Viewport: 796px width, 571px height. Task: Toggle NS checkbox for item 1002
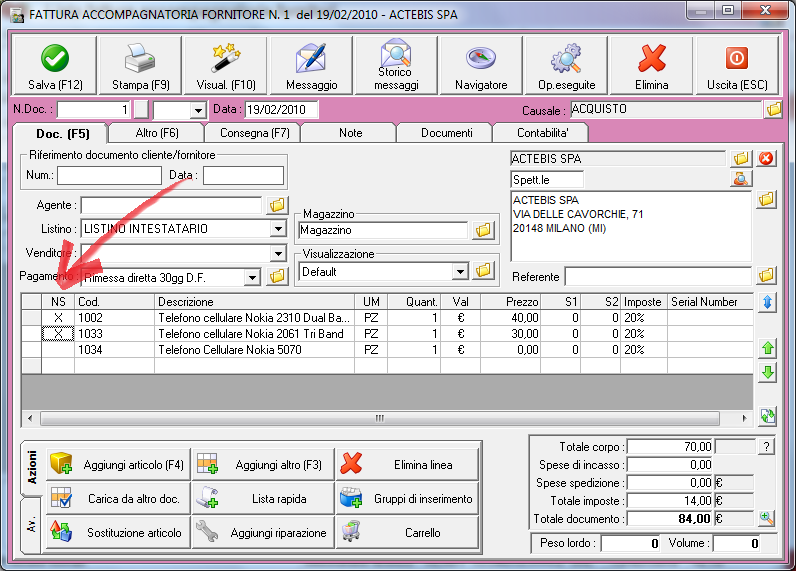click(x=58, y=318)
